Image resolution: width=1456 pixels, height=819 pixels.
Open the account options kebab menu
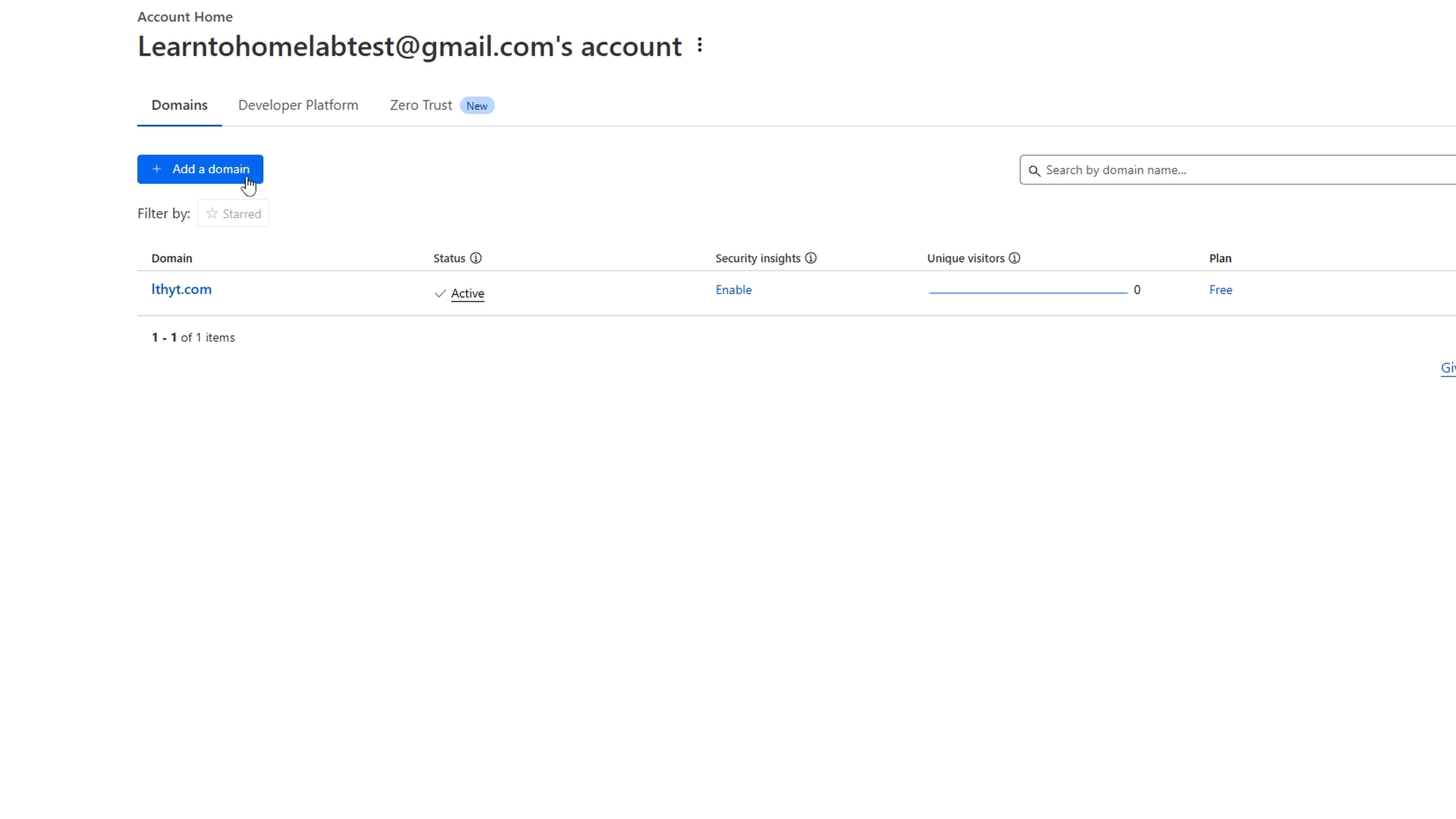coord(698,45)
